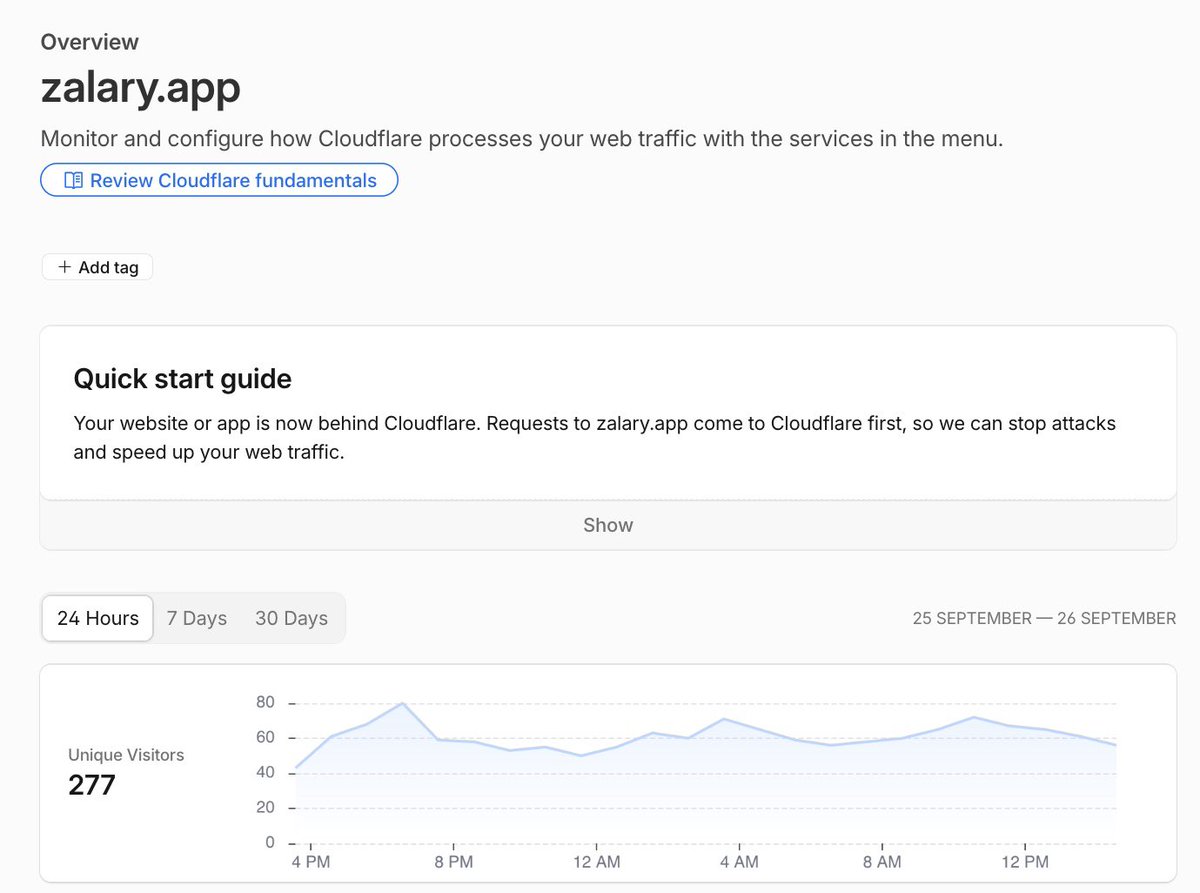Click the Quick start guide heading

click(x=183, y=379)
